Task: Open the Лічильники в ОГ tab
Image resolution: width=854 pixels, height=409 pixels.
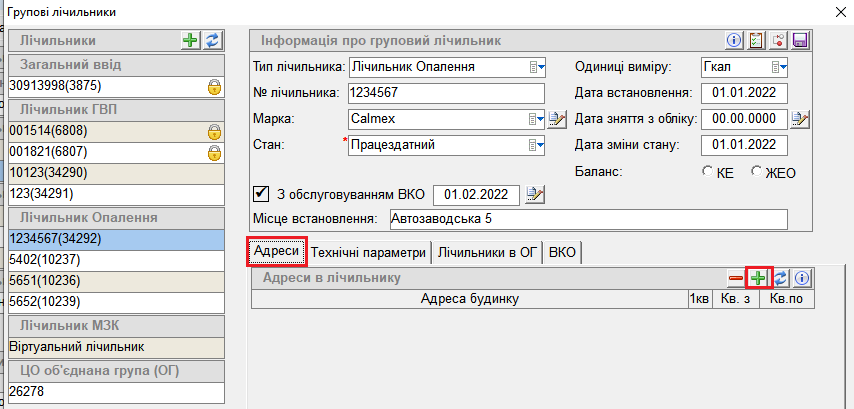Action: (487, 252)
